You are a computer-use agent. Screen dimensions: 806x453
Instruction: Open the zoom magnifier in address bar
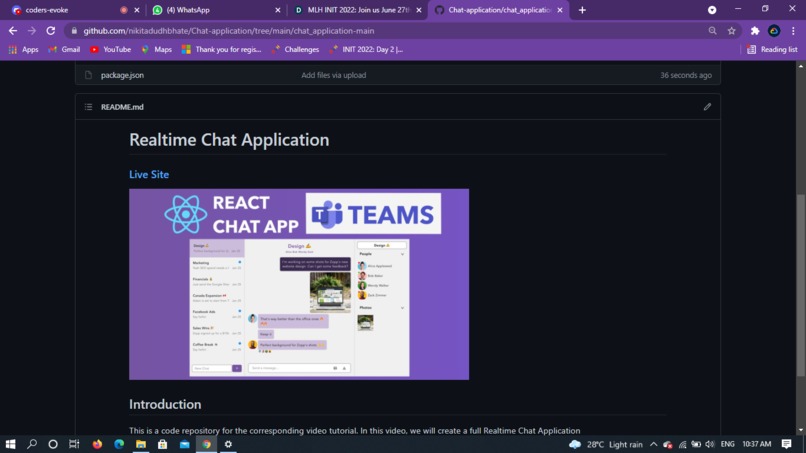[x=712, y=31]
